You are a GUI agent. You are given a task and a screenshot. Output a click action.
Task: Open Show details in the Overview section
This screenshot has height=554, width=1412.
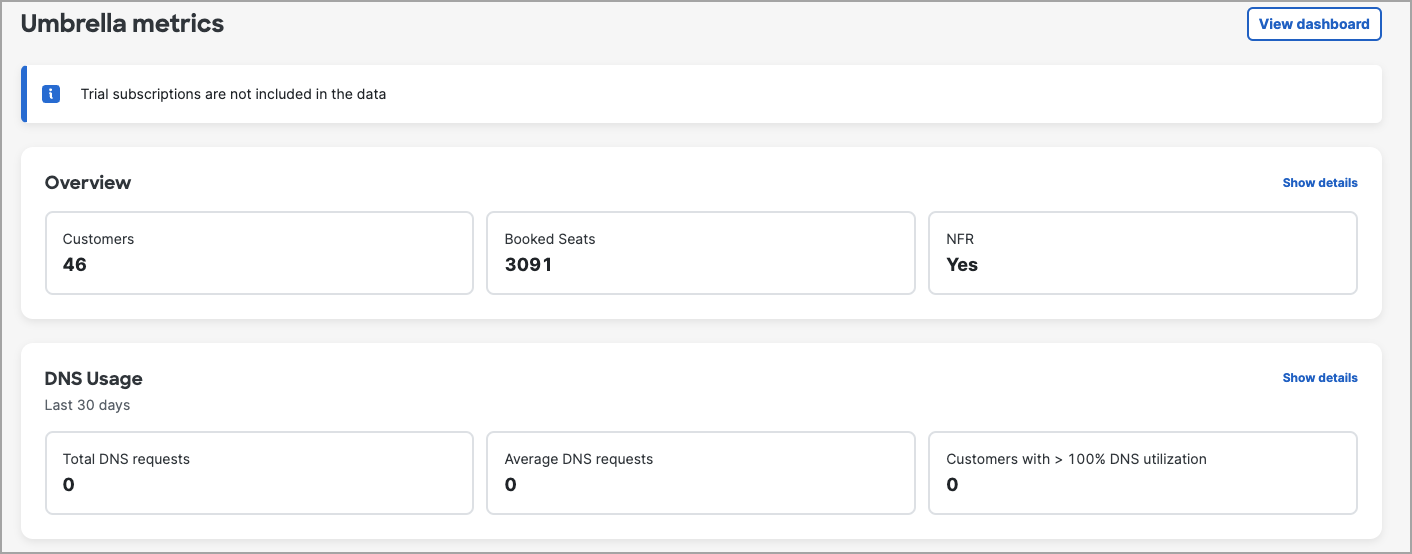pyautogui.click(x=1320, y=183)
